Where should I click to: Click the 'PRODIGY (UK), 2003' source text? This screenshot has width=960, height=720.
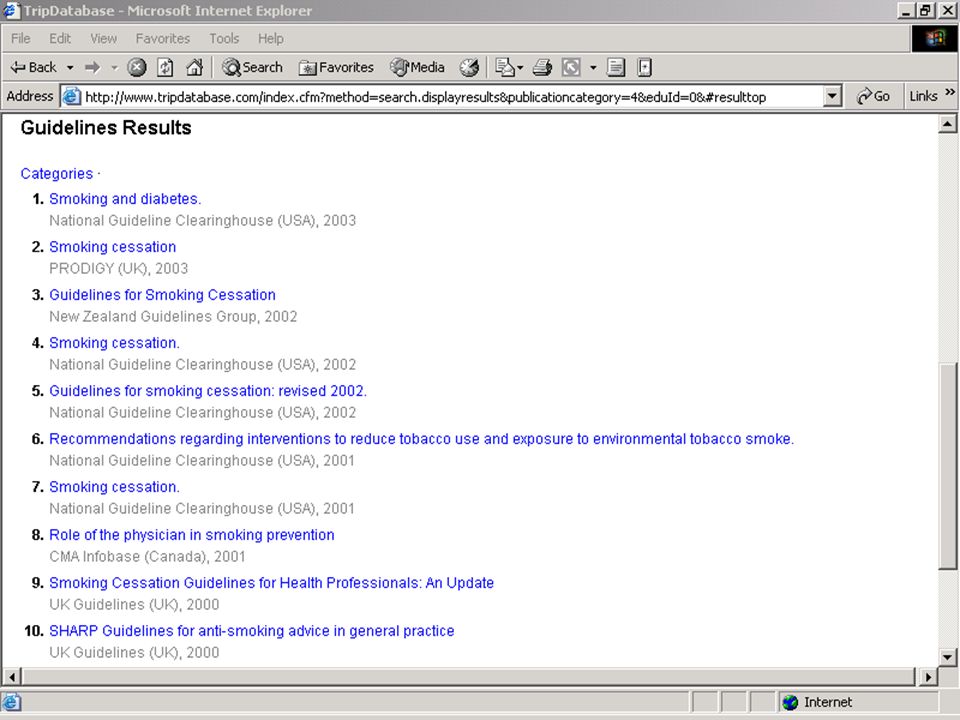119,269
